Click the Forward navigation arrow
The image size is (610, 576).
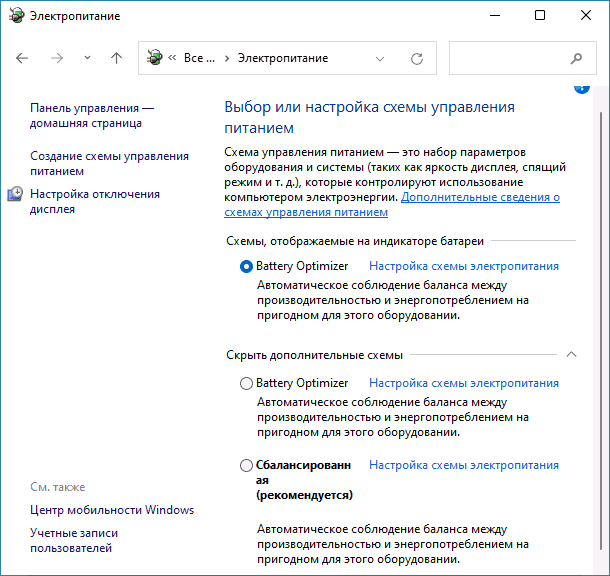pos(57,58)
